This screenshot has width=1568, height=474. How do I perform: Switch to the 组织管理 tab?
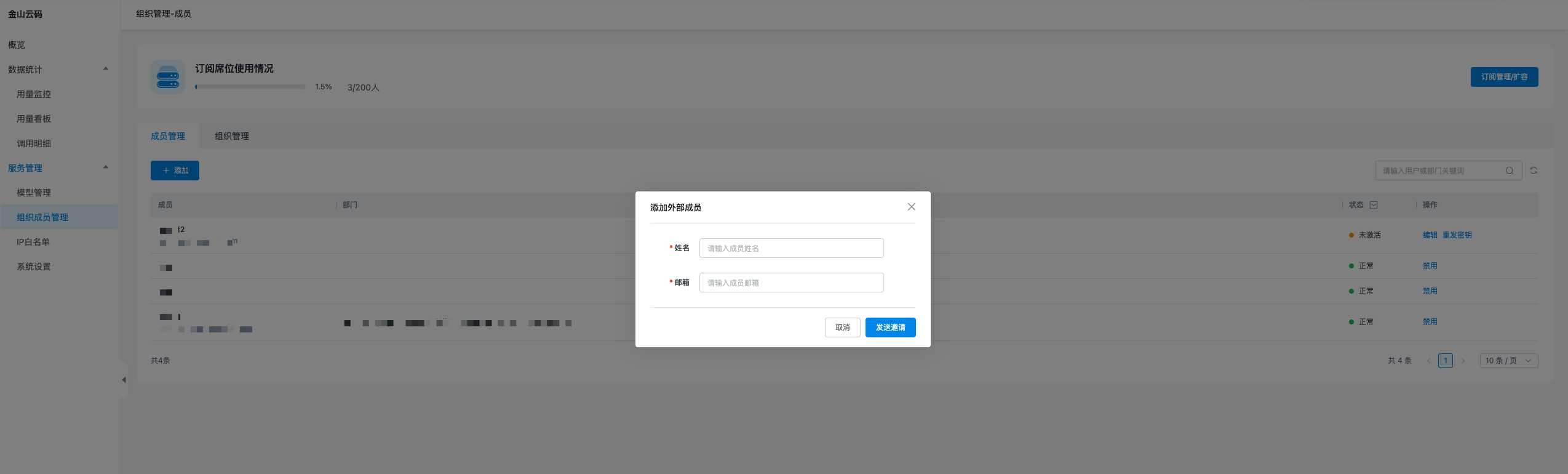(x=232, y=136)
